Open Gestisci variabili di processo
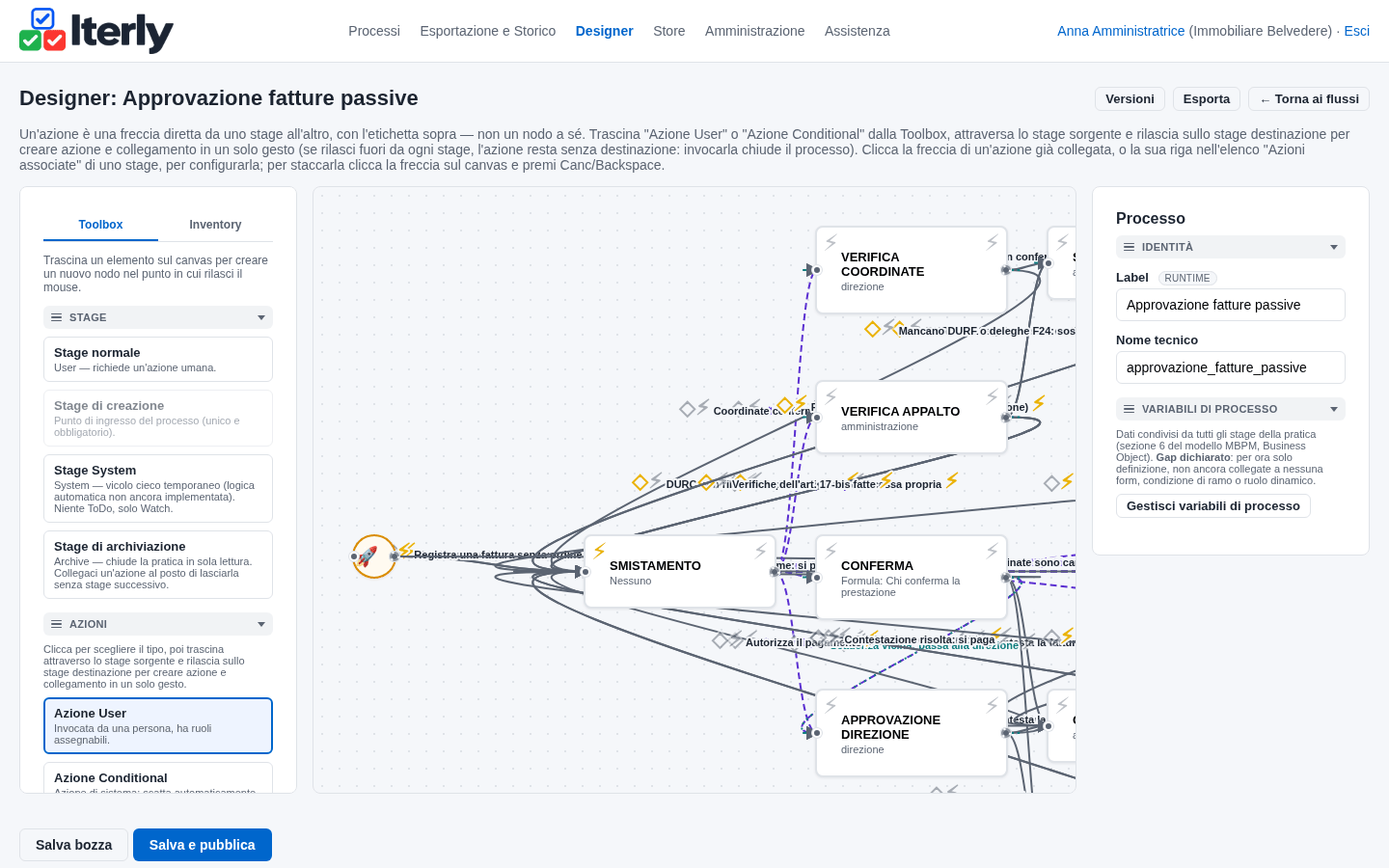This screenshot has height=868, width=1389. 1213,506
